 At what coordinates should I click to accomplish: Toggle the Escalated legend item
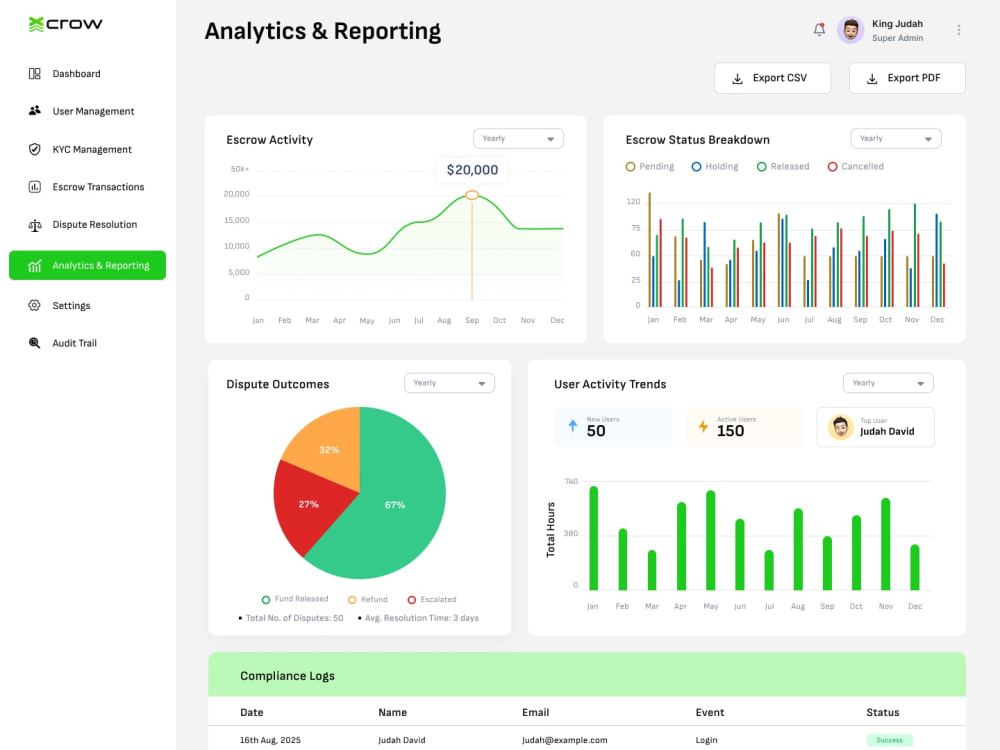tap(432, 599)
